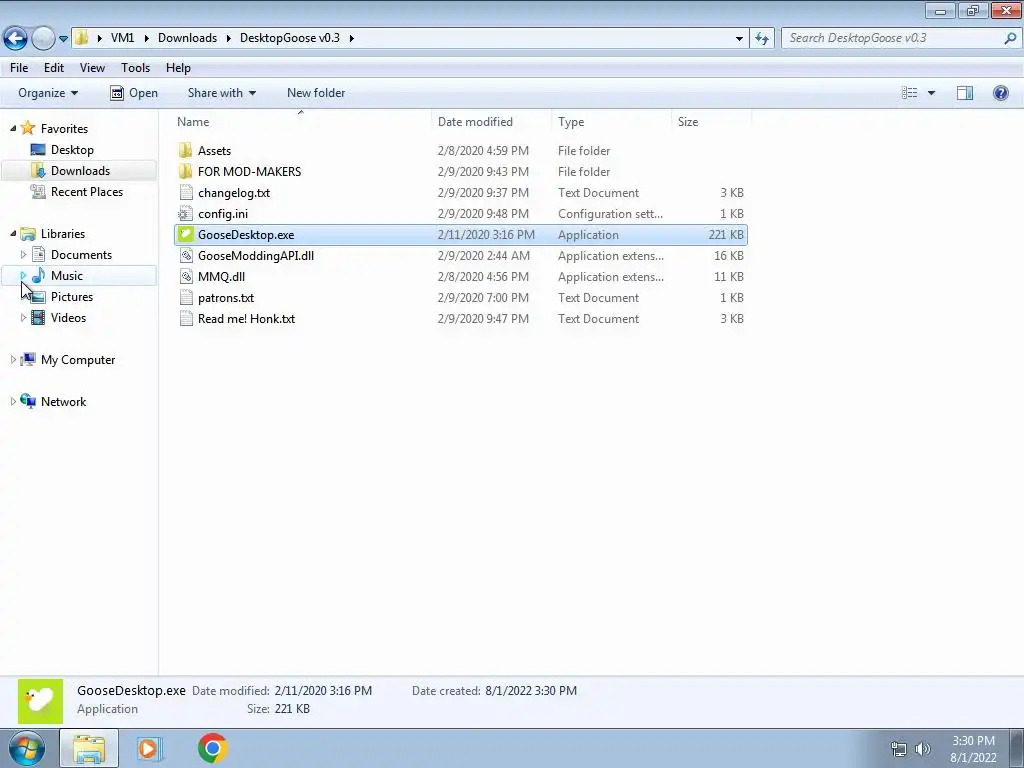Select the config.ini file icon
The height and width of the screenshot is (768, 1024).
185,214
